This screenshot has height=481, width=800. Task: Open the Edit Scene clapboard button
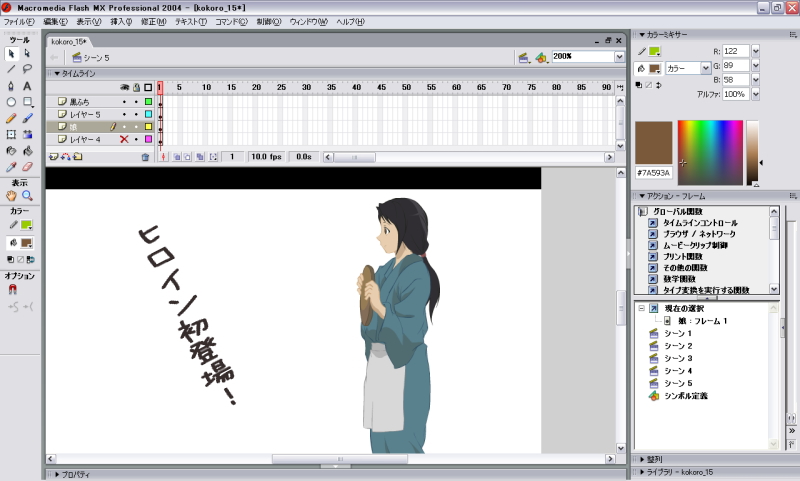[x=523, y=58]
